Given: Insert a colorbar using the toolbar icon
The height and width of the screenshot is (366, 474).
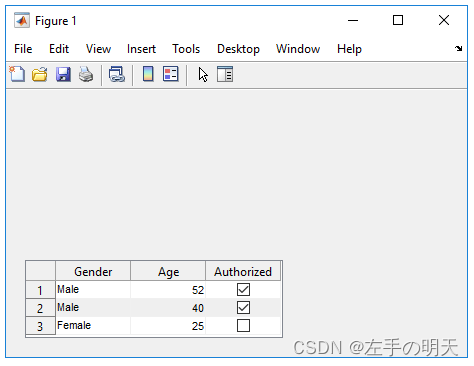Looking at the screenshot, I should (x=148, y=74).
